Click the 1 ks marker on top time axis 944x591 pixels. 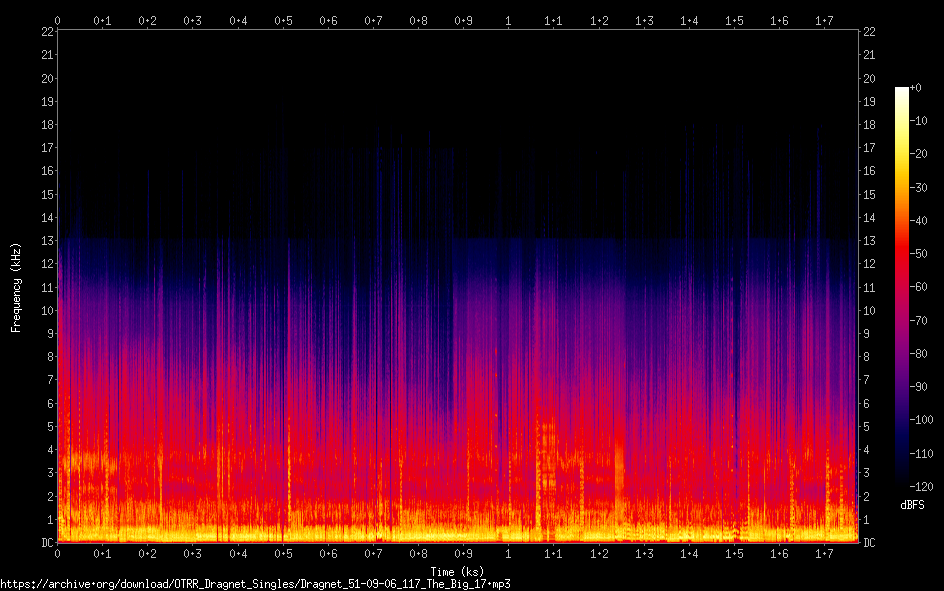pyautogui.click(x=508, y=20)
